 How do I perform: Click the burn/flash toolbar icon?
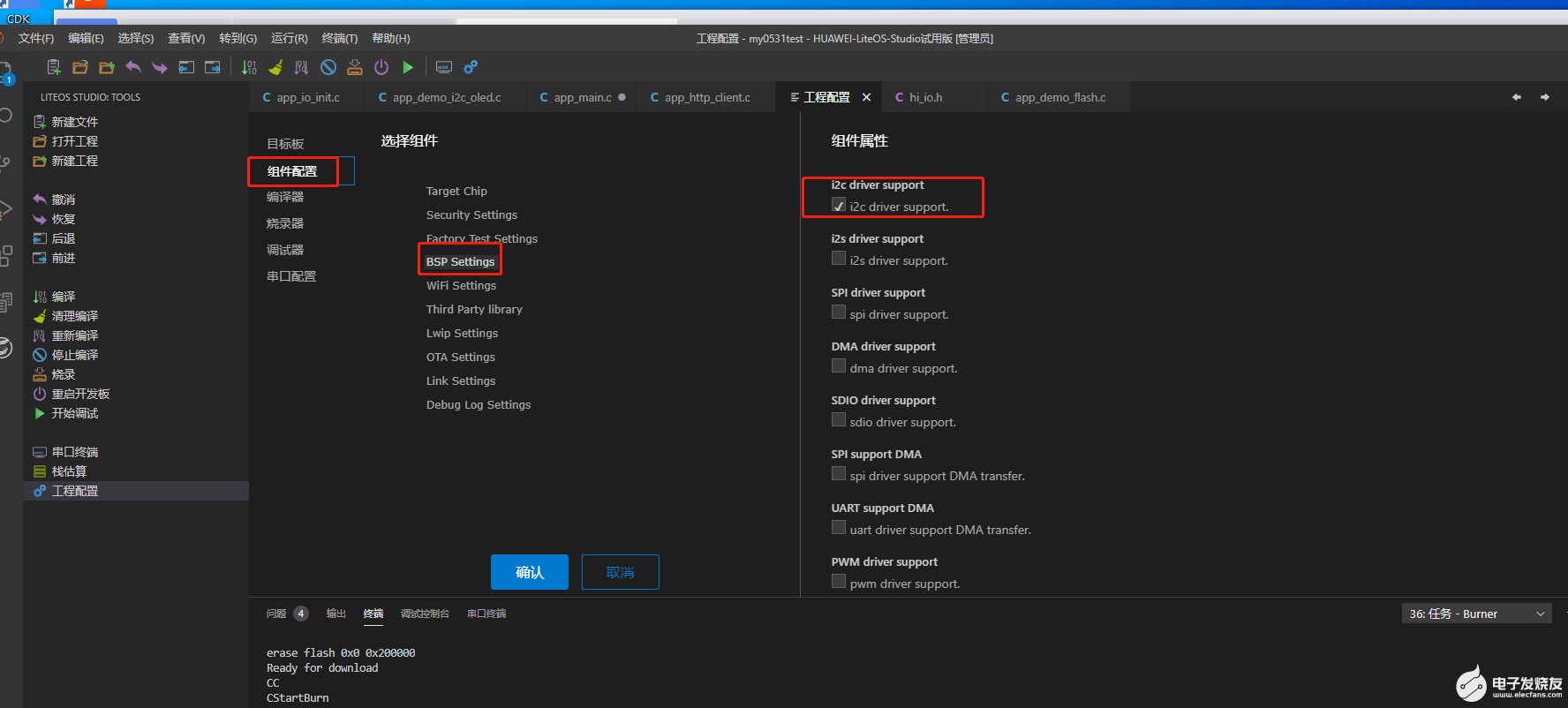tap(355, 67)
